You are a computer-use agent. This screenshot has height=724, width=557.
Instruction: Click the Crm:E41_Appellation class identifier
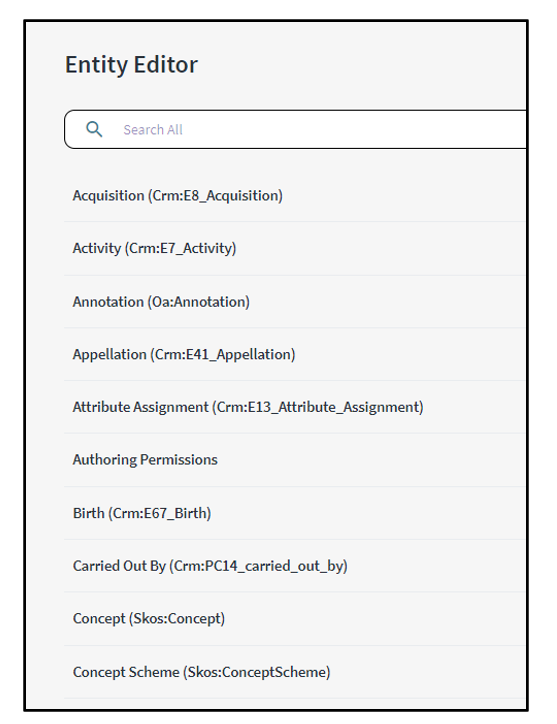[x=223, y=355]
